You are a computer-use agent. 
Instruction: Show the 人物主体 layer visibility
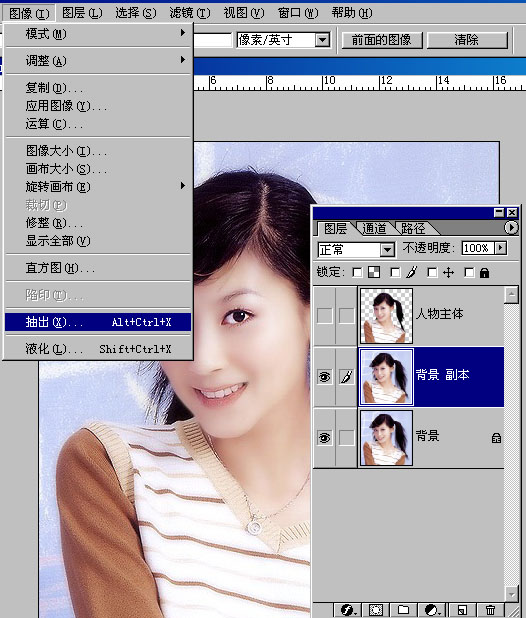(325, 316)
